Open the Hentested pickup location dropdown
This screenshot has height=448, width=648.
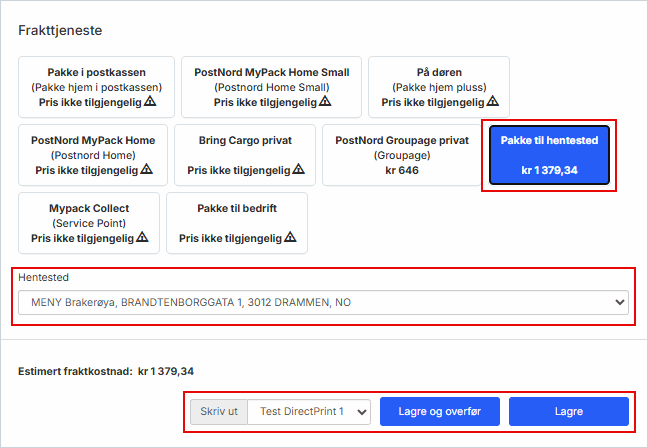click(x=321, y=302)
